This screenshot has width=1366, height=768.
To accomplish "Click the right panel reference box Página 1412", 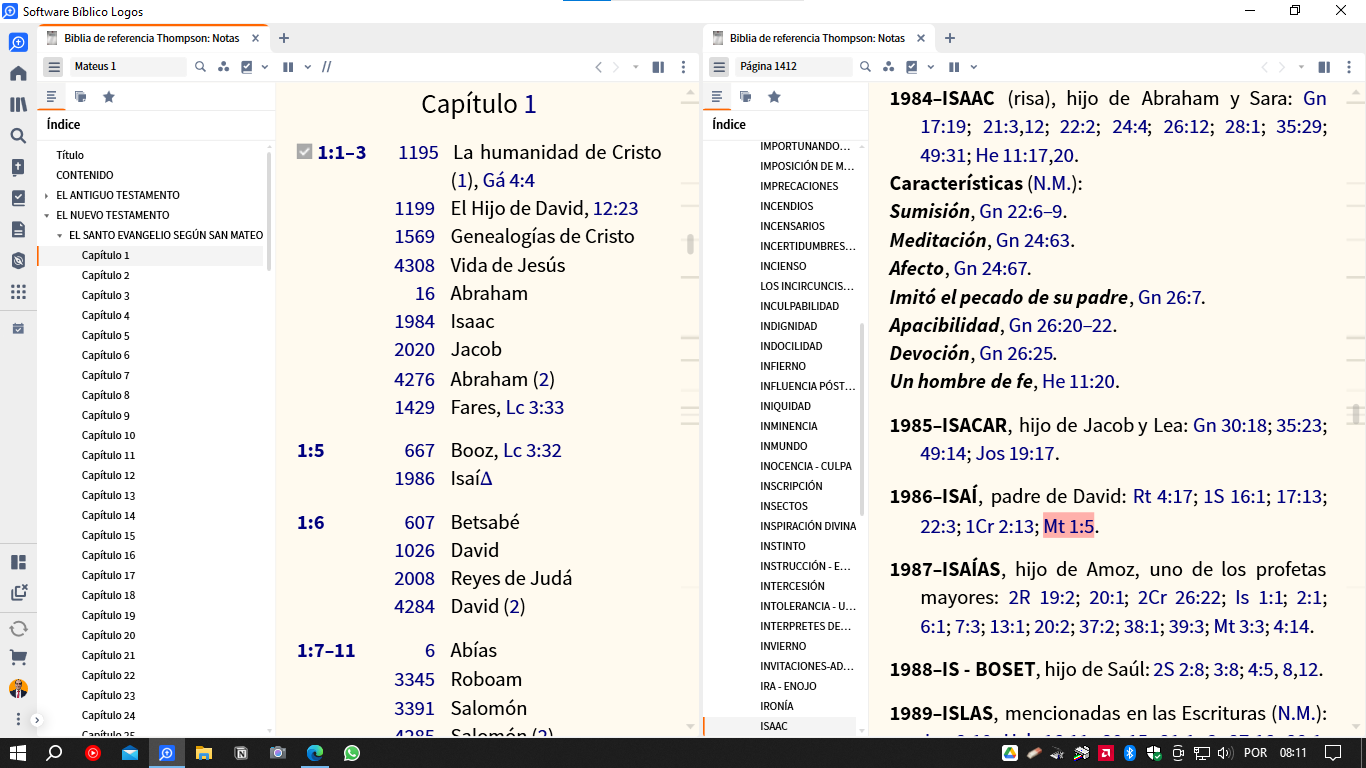I will pos(793,67).
